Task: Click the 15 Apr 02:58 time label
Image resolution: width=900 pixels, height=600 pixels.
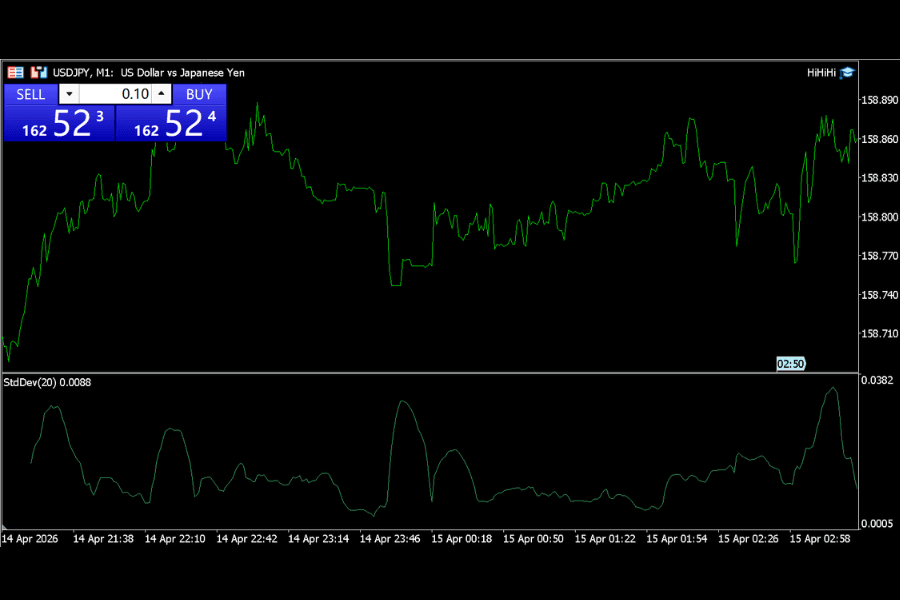Action: pos(820,539)
